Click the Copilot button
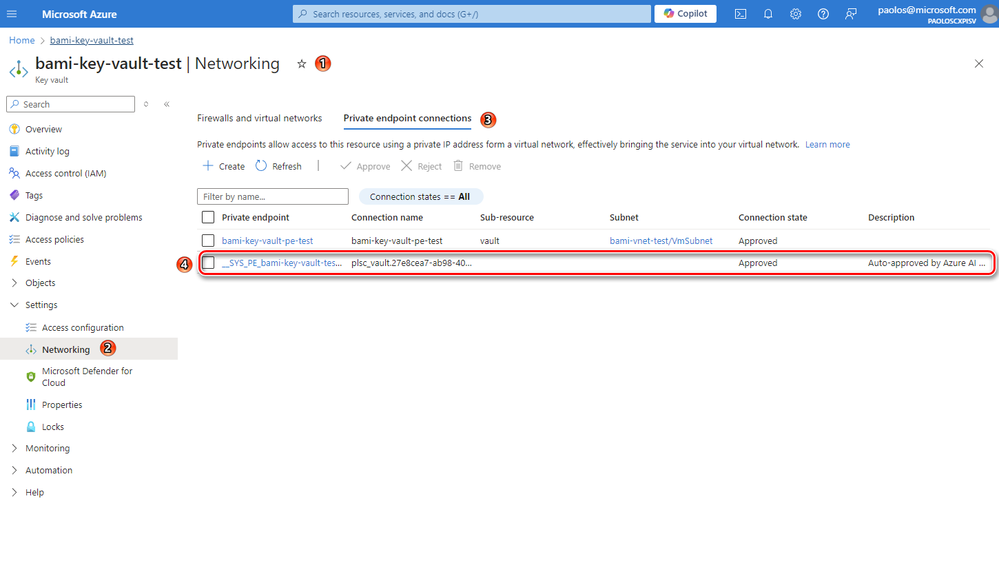999x572 pixels. [686, 13]
